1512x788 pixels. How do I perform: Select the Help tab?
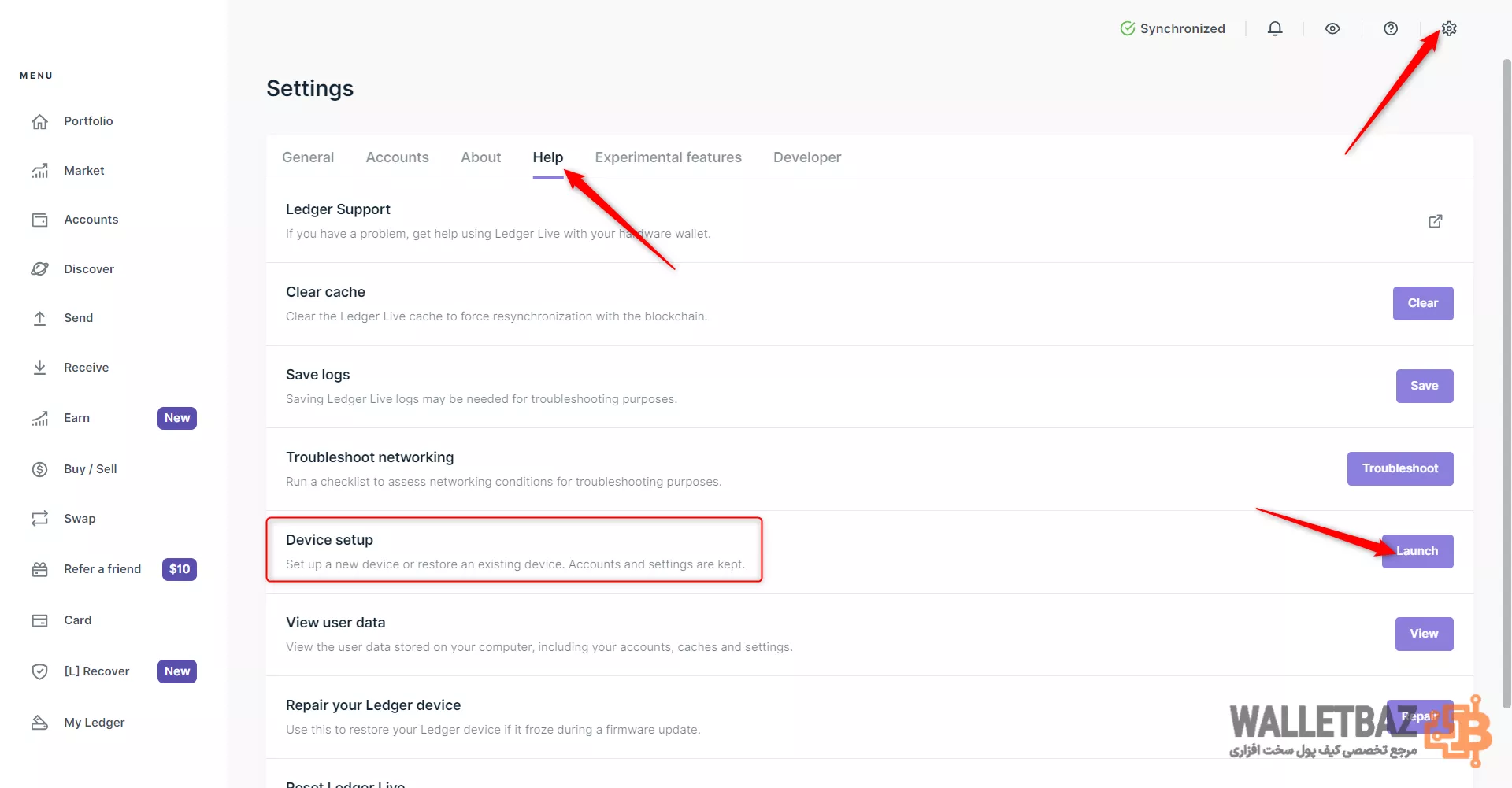(x=548, y=157)
